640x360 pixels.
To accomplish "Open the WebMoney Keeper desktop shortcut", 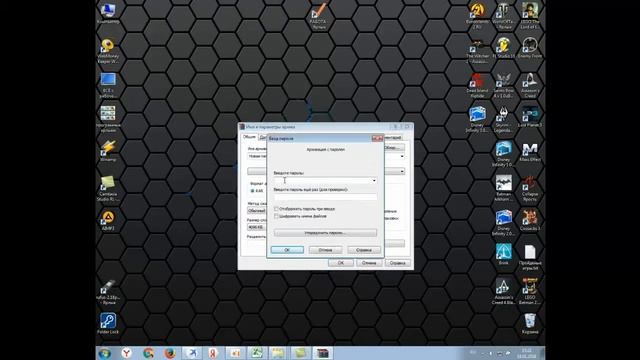I will coord(108,51).
